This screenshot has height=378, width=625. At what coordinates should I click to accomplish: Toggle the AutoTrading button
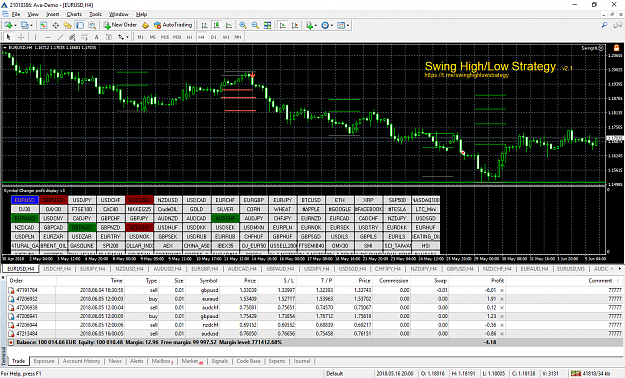173,25
